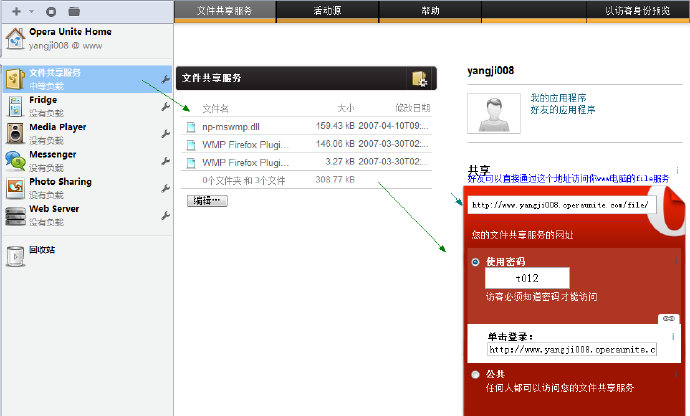Click the 以访客身份预览 tab
This screenshot has width=690, height=416.
coord(638,11)
